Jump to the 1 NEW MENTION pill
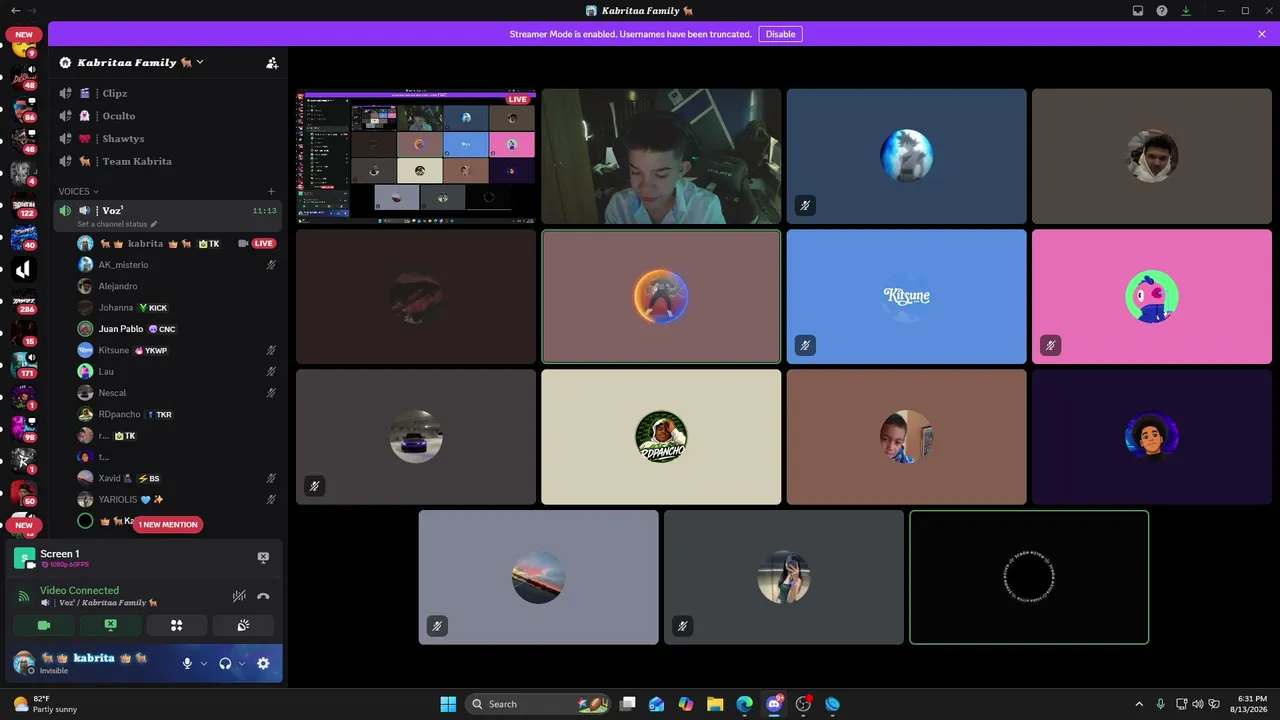 point(168,524)
